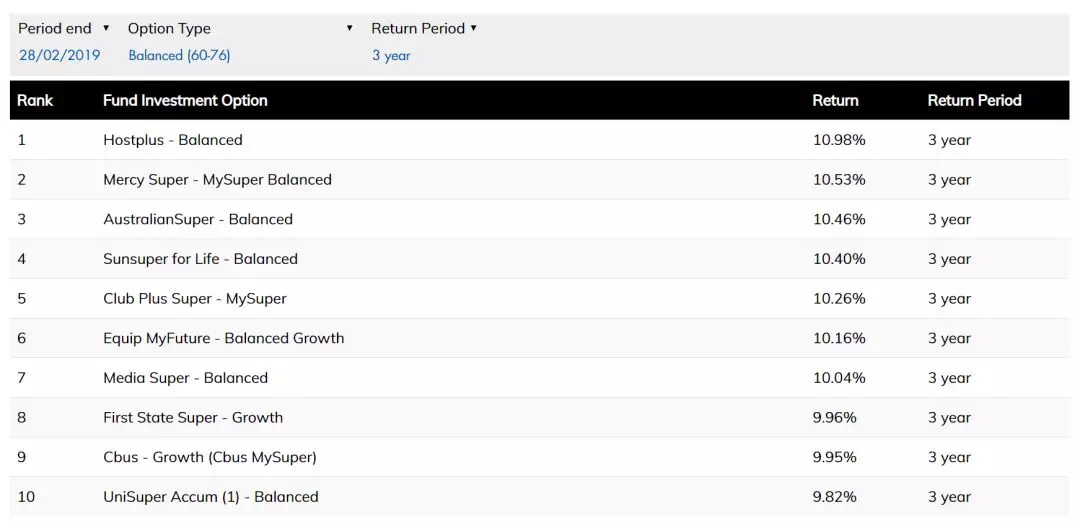This screenshot has height=526, width=1080.
Task: Select Equip MyFuture - Balanced Growth
Action: pos(540,338)
